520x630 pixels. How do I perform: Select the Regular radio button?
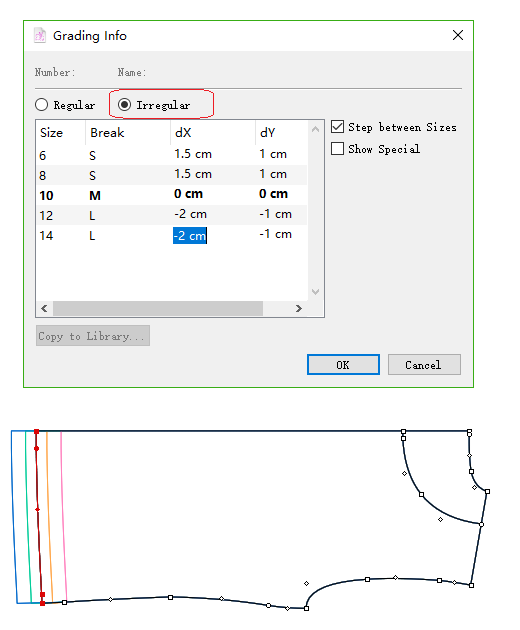(x=41, y=105)
